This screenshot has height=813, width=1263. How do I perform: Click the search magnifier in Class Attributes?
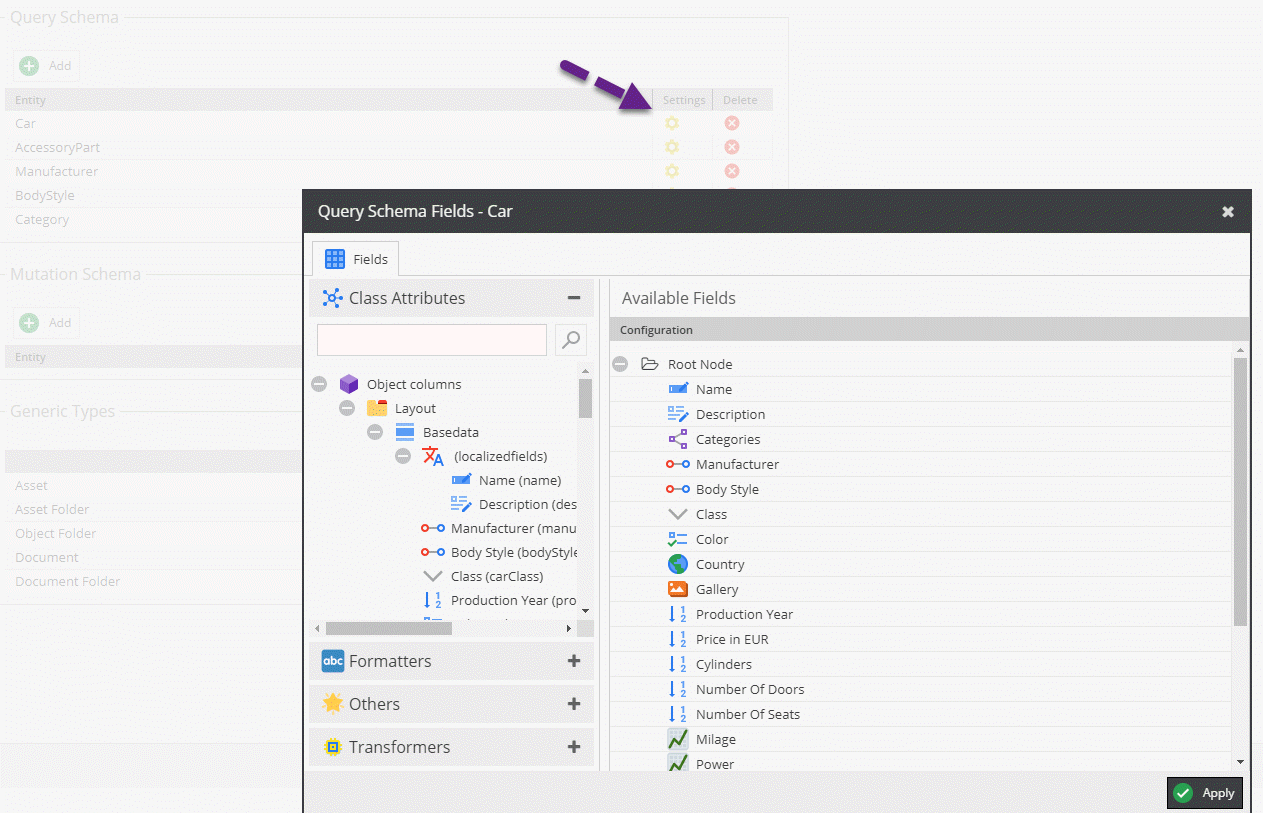[x=571, y=340]
